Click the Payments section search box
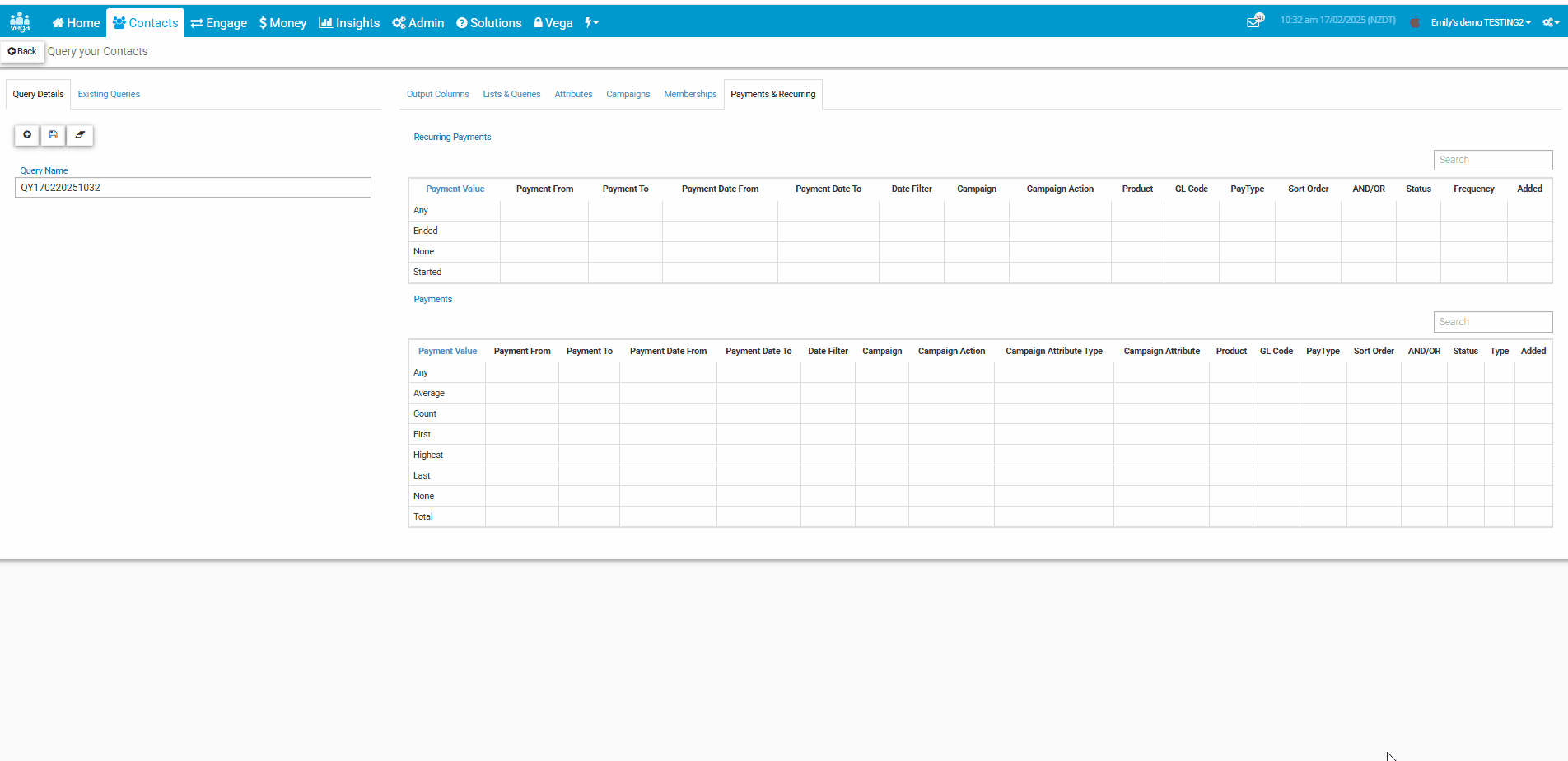1568x761 pixels. (x=1492, y=322)
